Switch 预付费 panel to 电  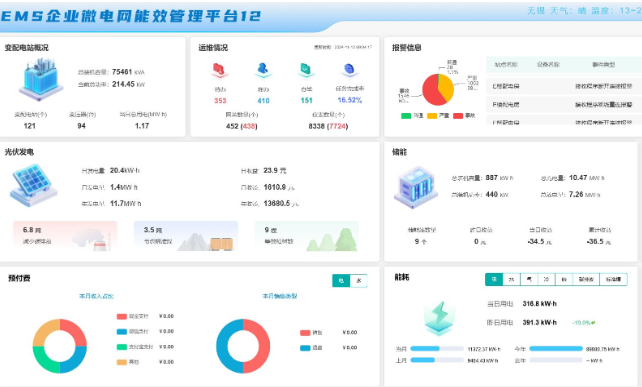pyautogui.click(x=341, y=281)
